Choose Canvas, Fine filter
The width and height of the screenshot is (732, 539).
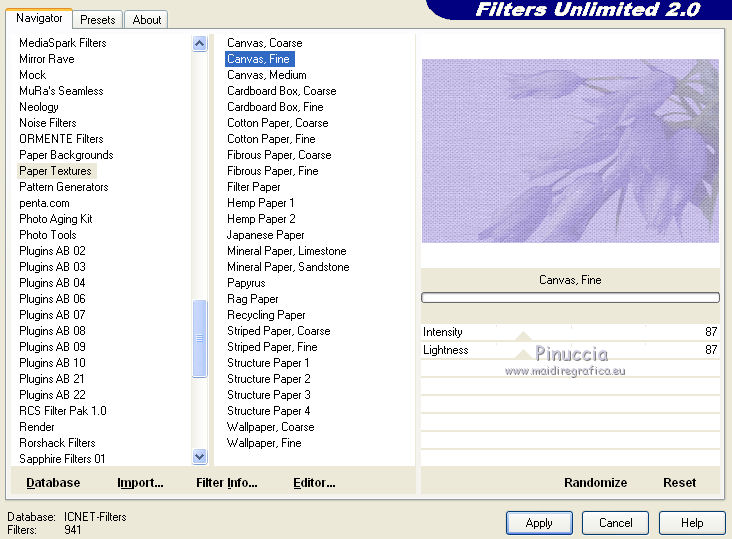(259, 59)
